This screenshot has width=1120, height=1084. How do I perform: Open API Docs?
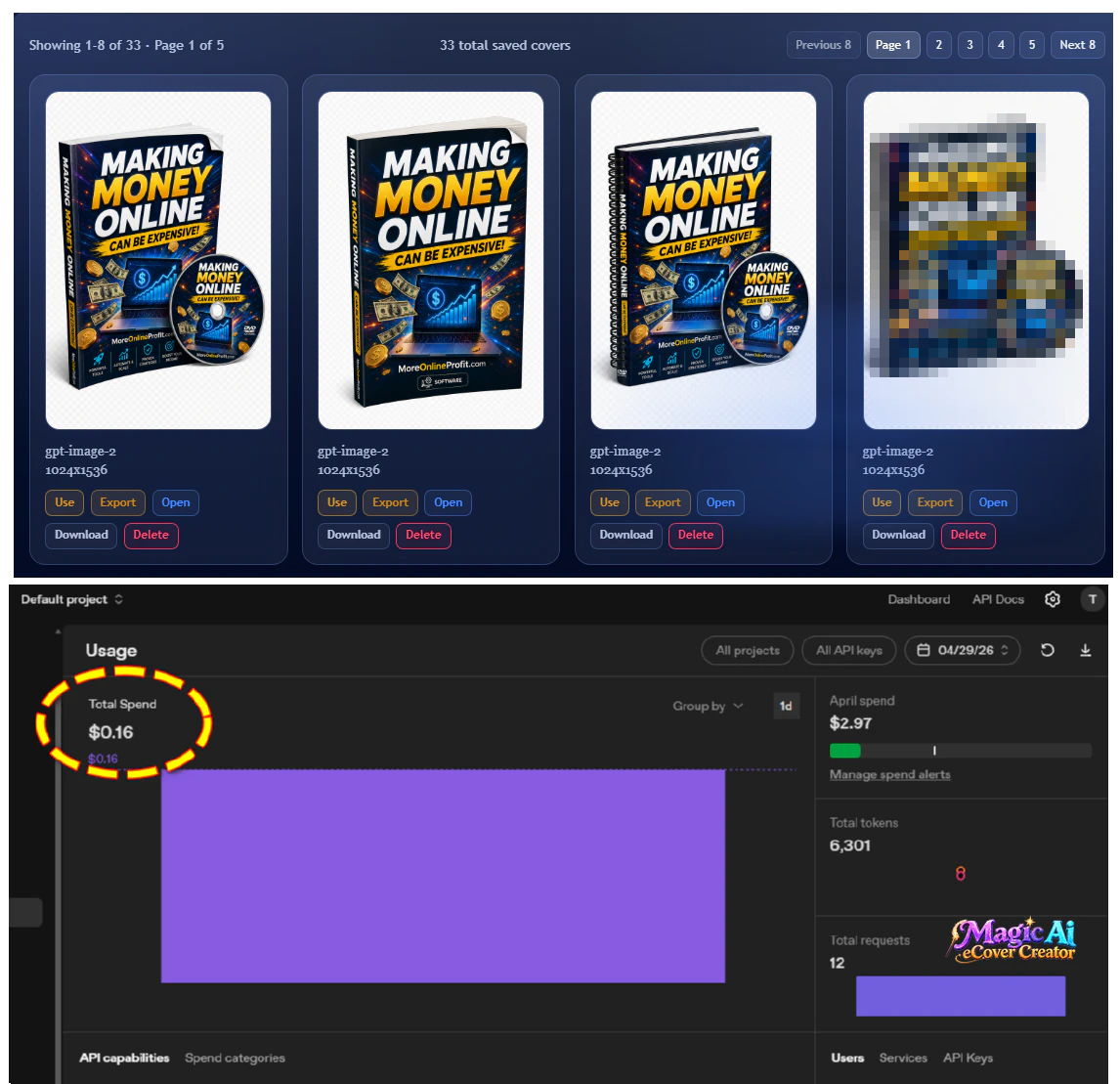click(998, 599)
